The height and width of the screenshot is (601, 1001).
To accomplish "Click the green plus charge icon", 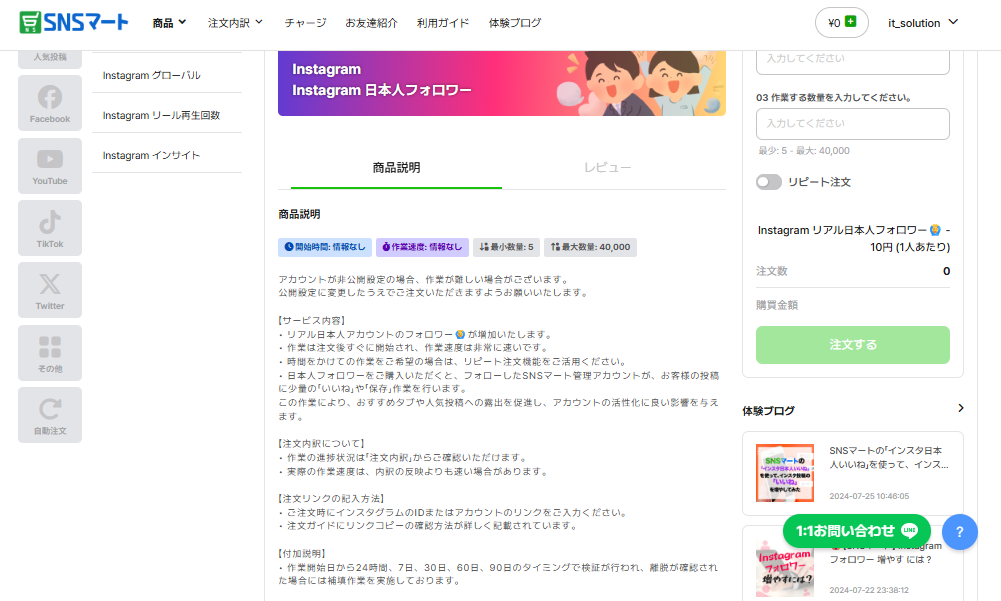I will click(850, 22).
